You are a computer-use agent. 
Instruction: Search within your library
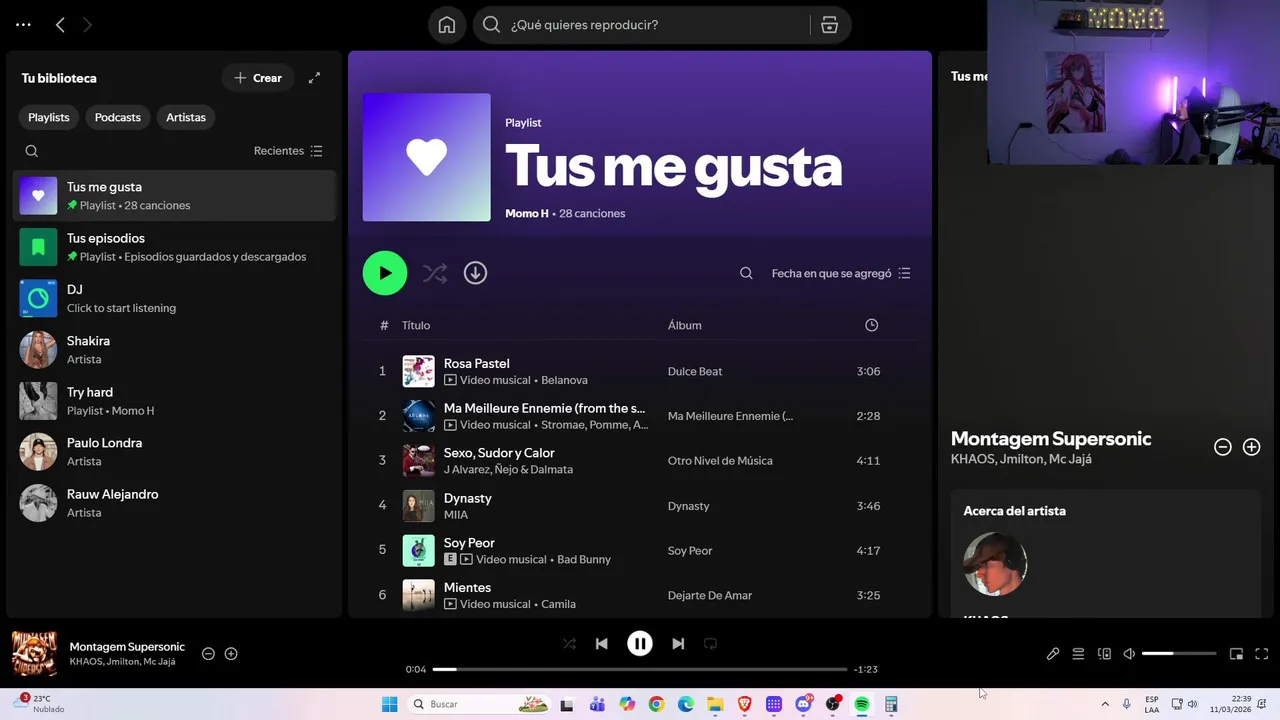point(32,151)
